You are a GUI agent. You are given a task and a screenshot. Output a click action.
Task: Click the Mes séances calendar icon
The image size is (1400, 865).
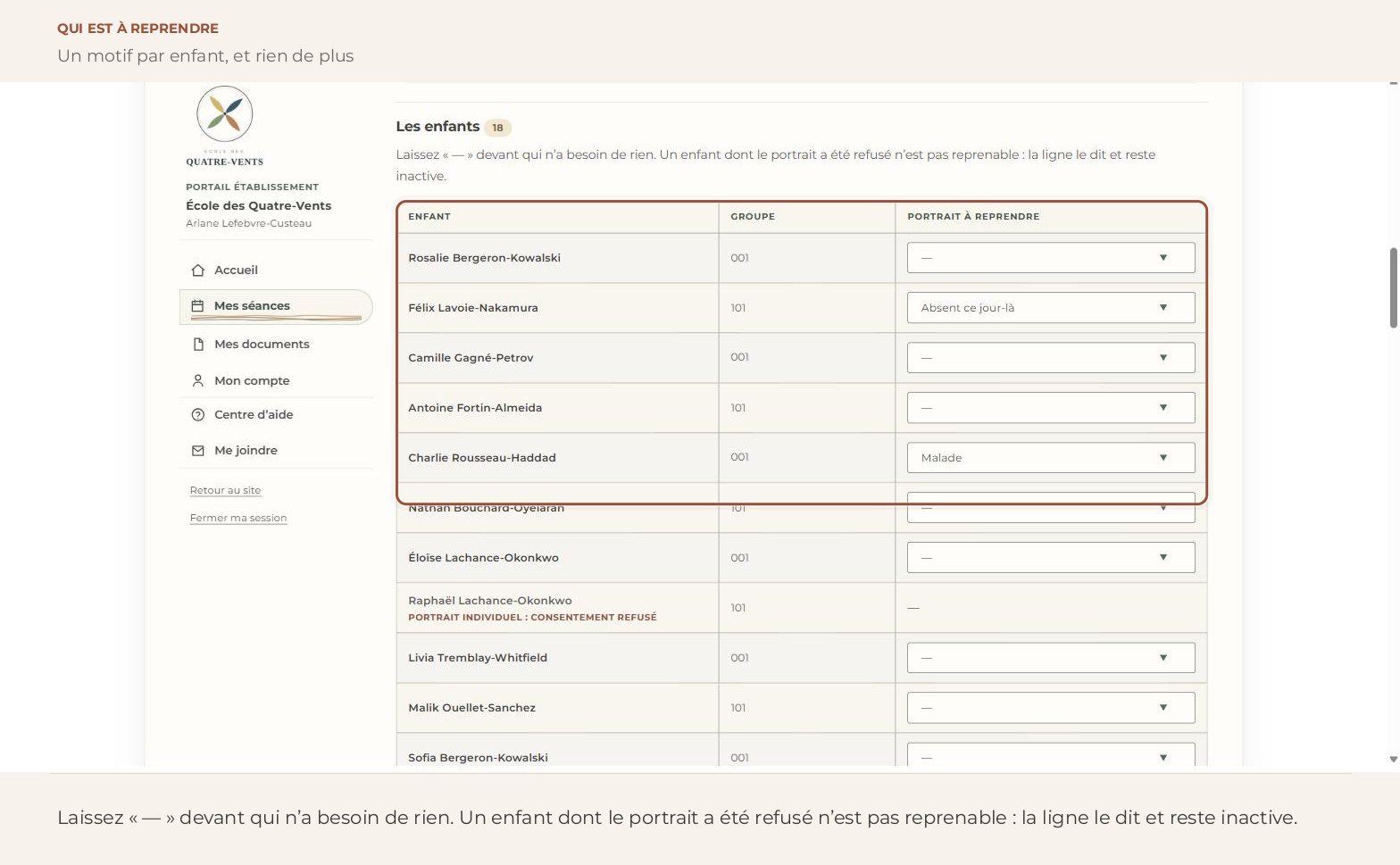(x=198, y=306)
